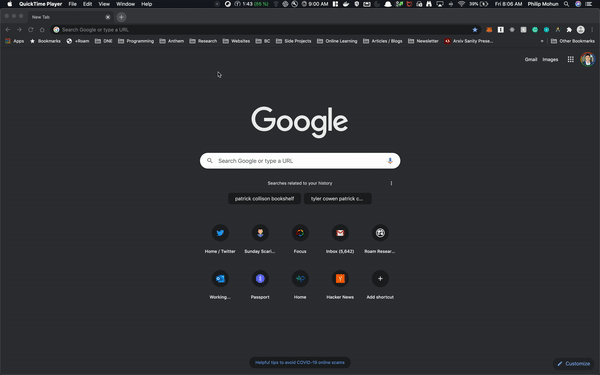Expand the Newsletter bookmarks folder
Viewport: 600px width, 375px height.
(423, 41)
